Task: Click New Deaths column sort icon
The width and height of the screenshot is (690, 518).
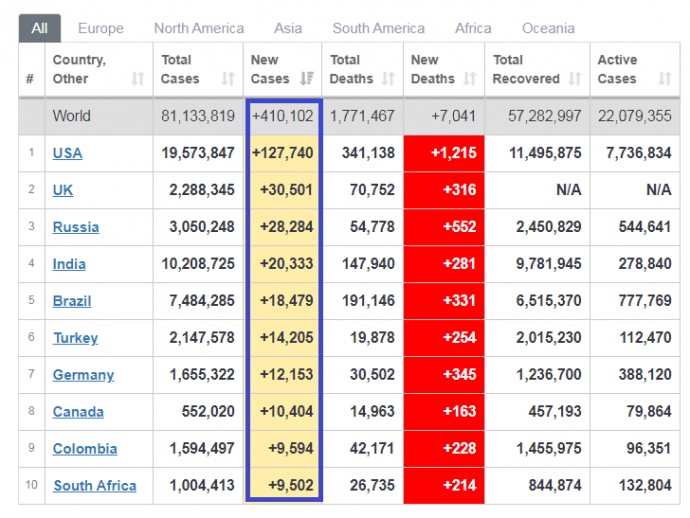Action: tap(468, 79)
